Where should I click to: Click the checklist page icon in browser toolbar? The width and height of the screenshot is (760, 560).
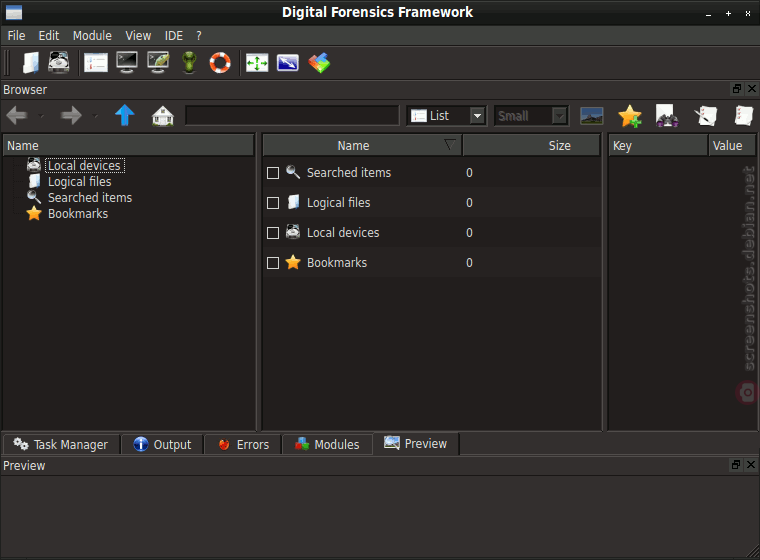[x=744, y=116]
